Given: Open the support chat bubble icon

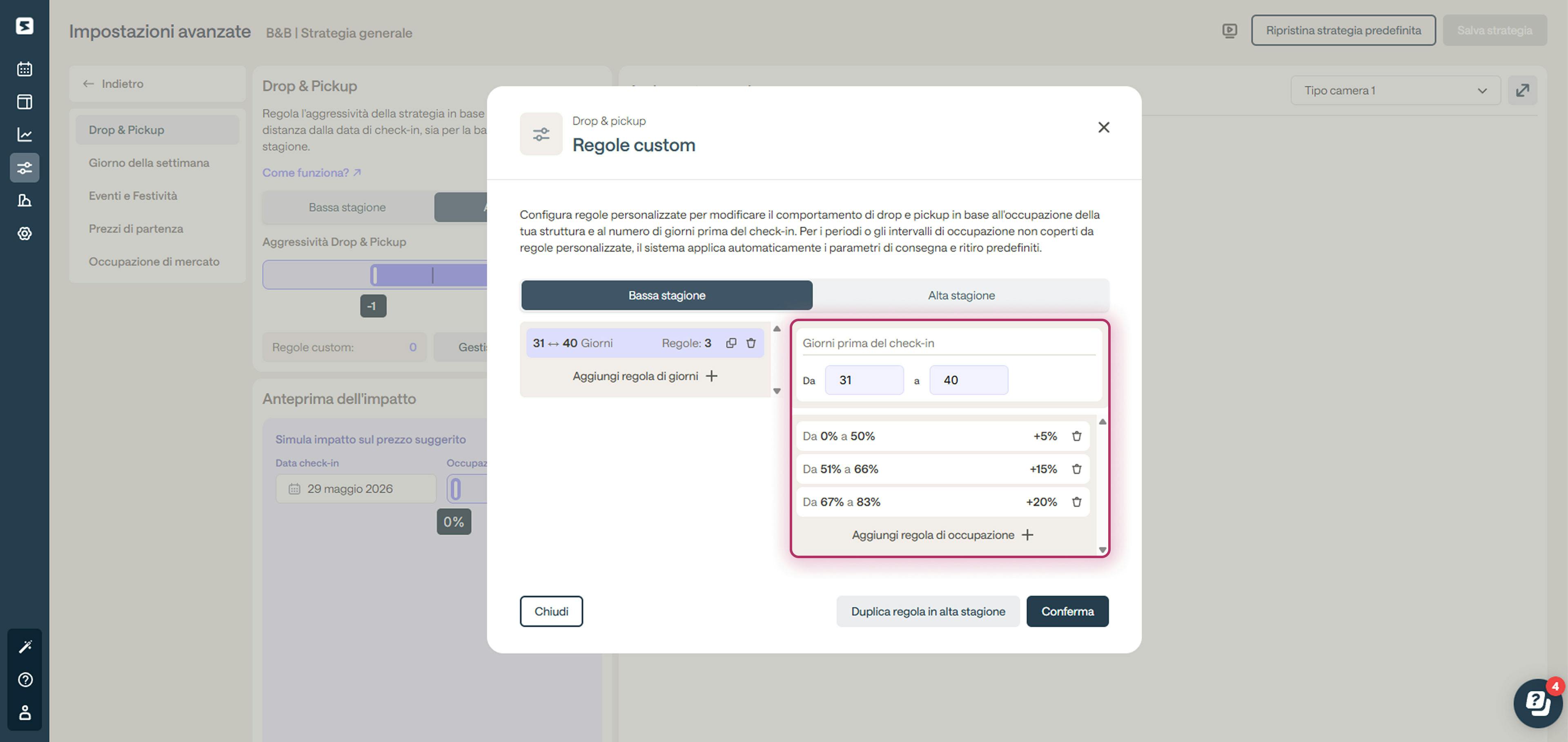Looking at the screenshot, I should (1537, 703).
